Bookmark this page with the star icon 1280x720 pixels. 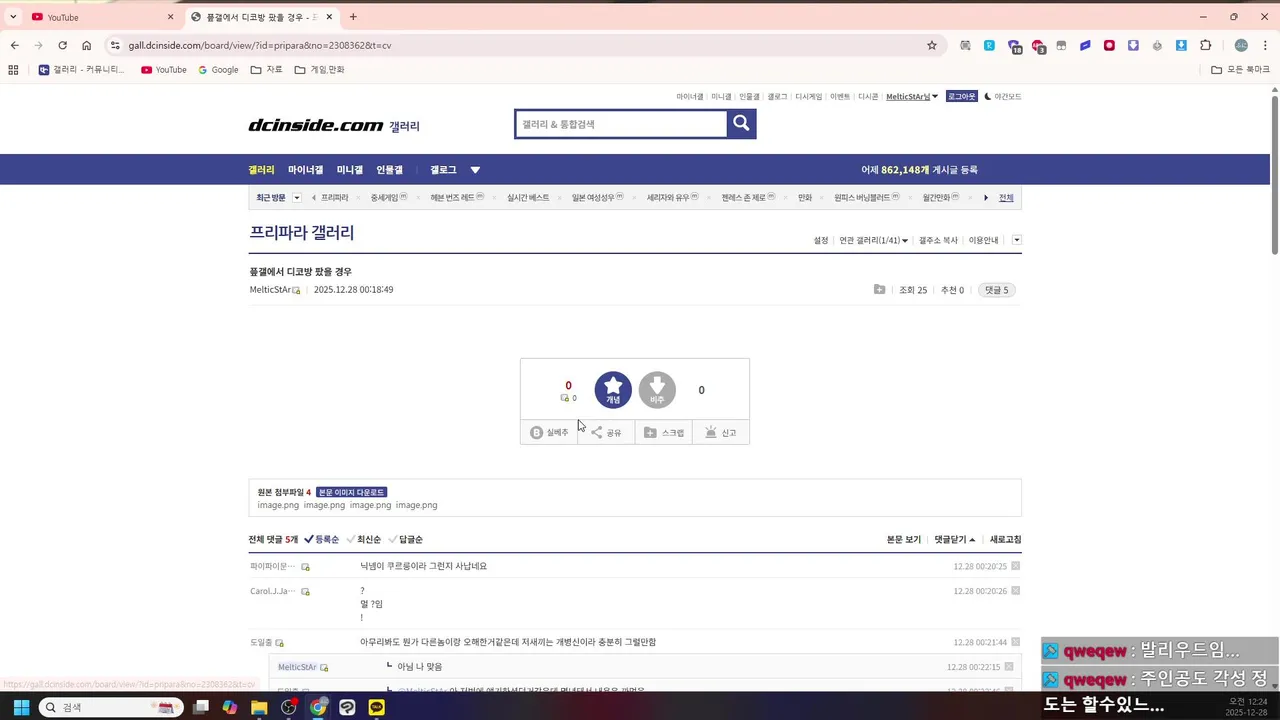coord(932,45)
